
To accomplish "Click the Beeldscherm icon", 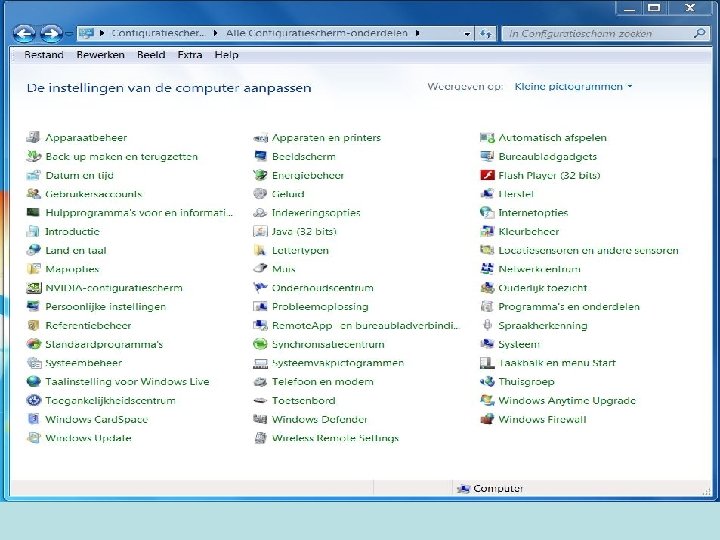I will [260, 156].
